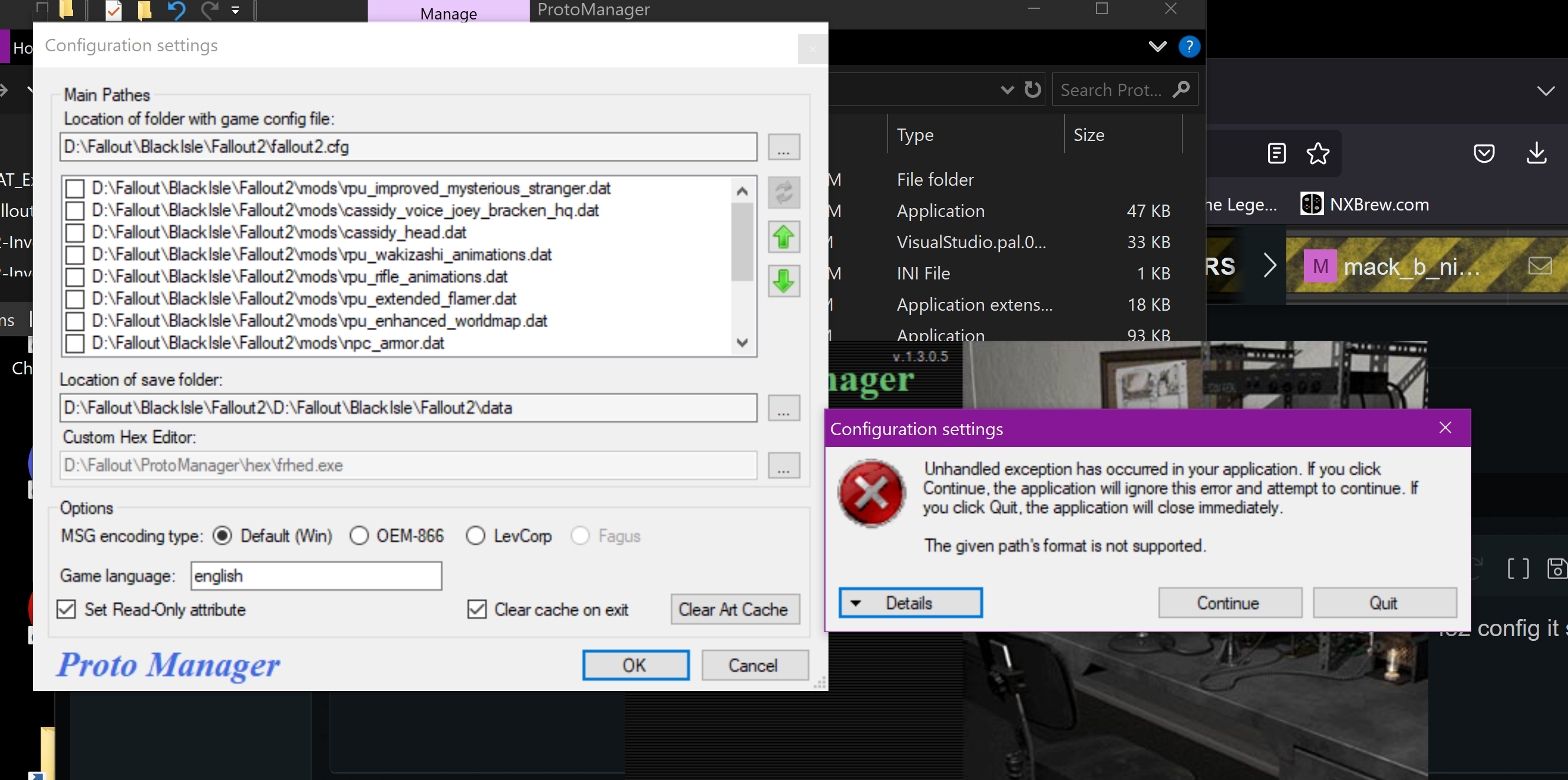
Task: Click Explorer redo icon in quick access
Action: point(210,11)
